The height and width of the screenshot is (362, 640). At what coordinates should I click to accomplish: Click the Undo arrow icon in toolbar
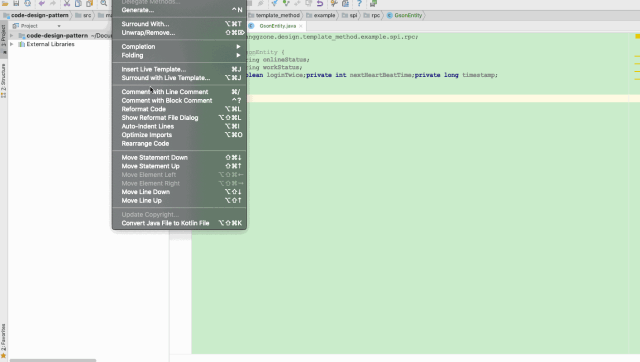click(x=42, y=3)
